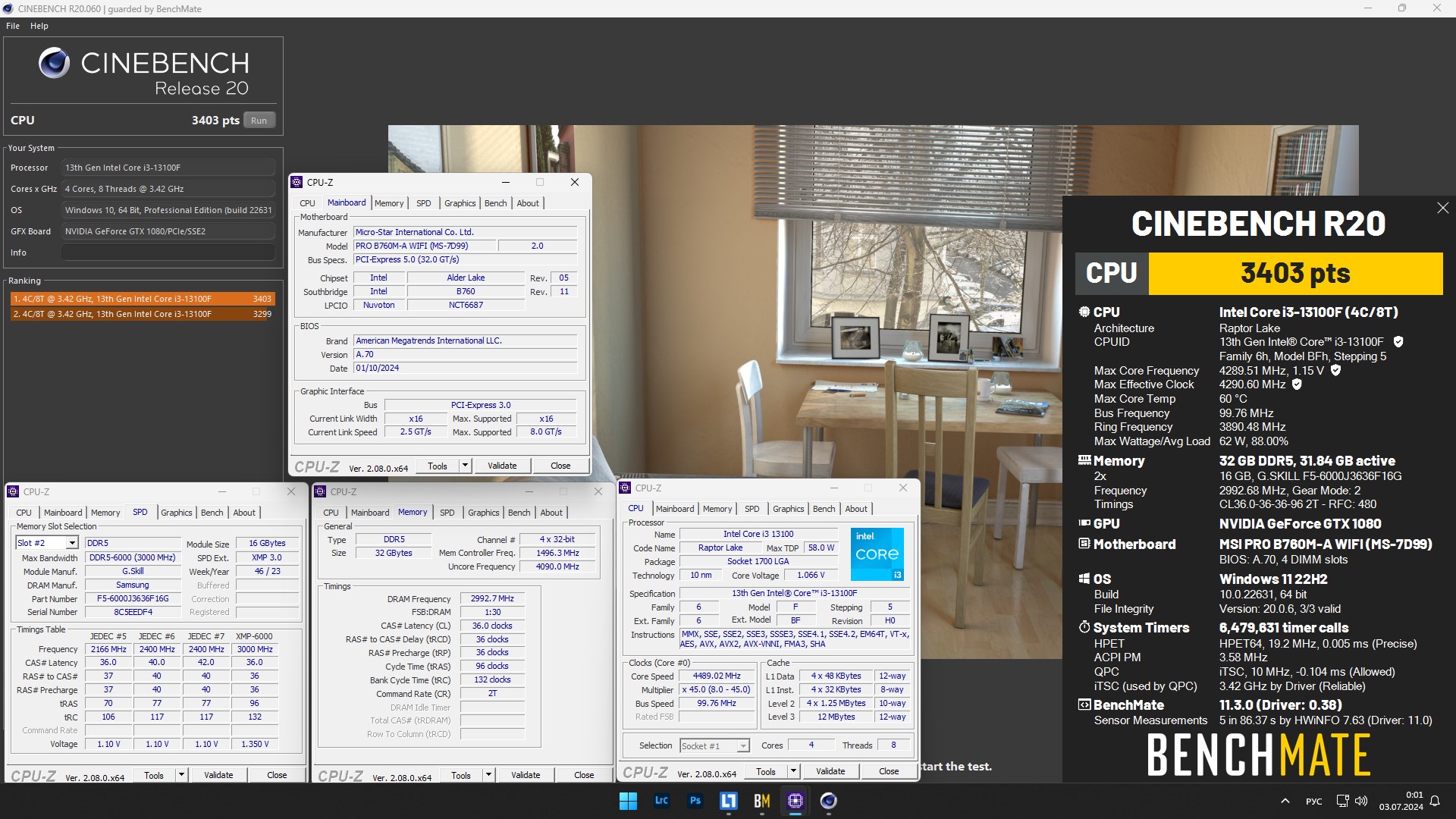Open the Cinebench Help menu
Image resolution: width=1456 pixels, height=819 pixels.
39,26
